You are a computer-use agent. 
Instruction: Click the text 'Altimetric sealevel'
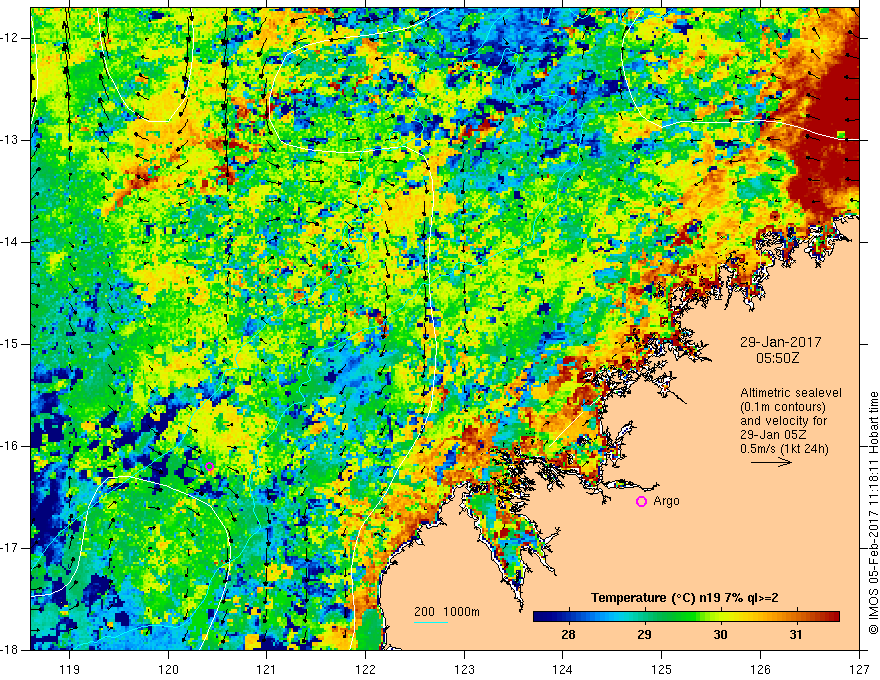click(x=791, y=393)
